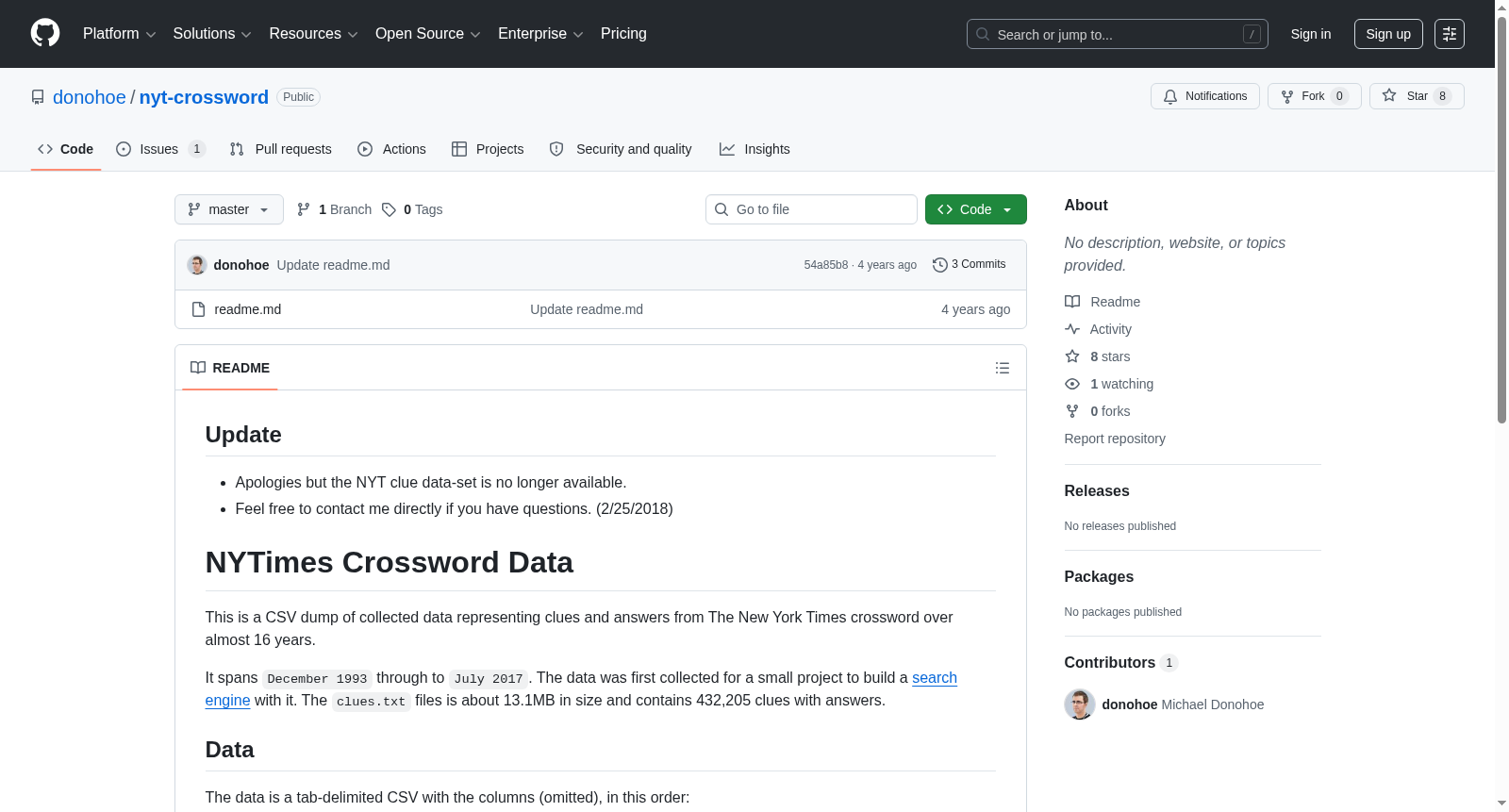Switch to the Issues tab

(160, 149)
